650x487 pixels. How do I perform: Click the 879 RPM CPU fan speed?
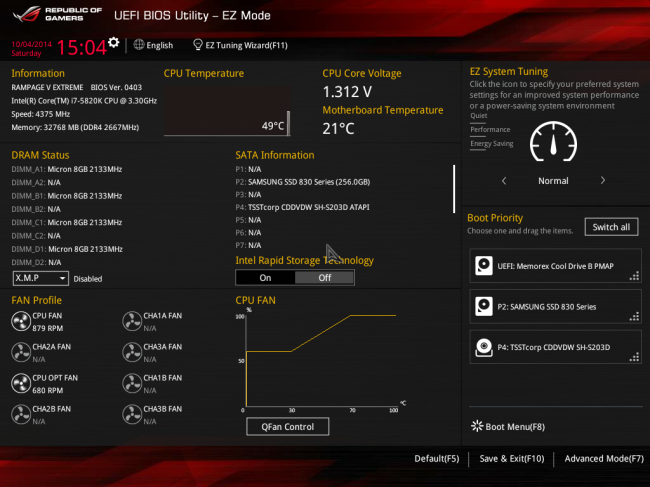click(48, 328)
